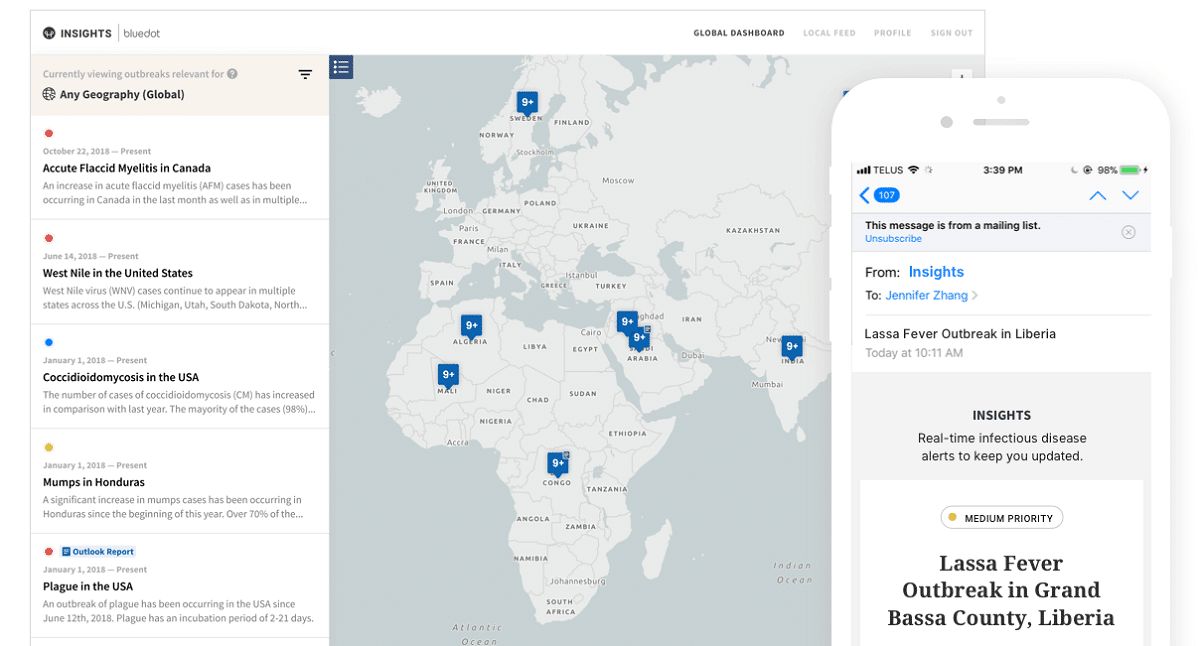1198x646 pixels.
Task: Select the 9+ marker over India
Action: pos(792,347)
